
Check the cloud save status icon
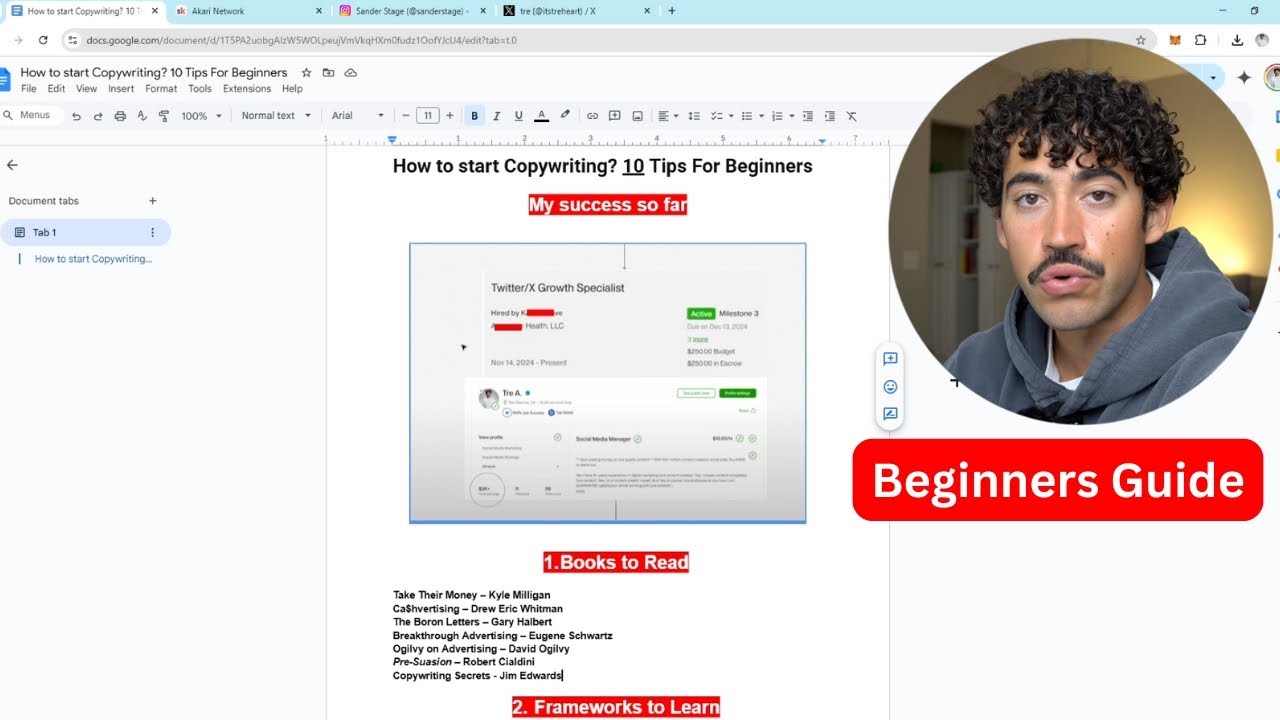tap(351, 73)
